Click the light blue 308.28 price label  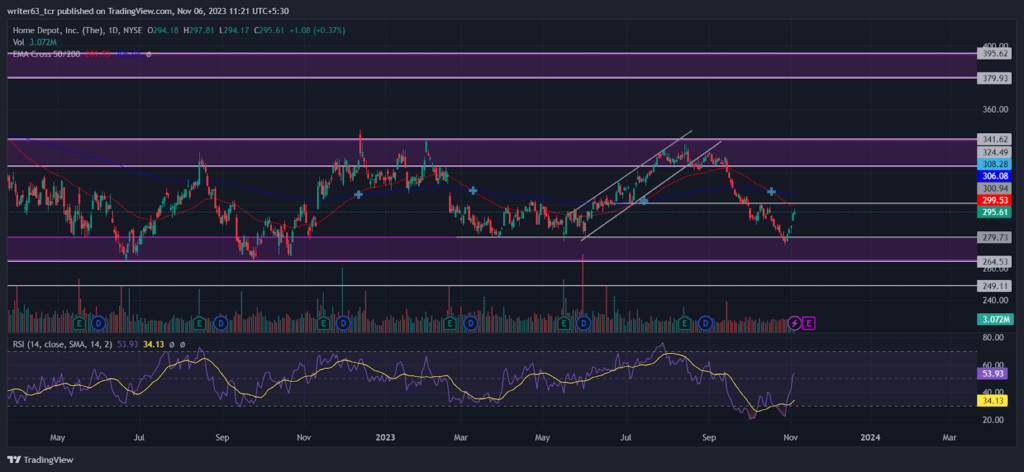pyautogui.click(x=993, y=164)
